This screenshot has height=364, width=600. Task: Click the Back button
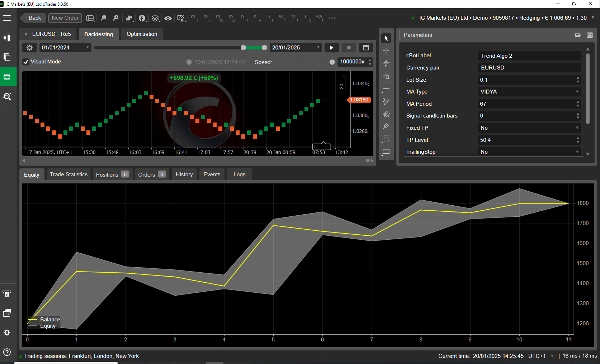tap(33, 18)
